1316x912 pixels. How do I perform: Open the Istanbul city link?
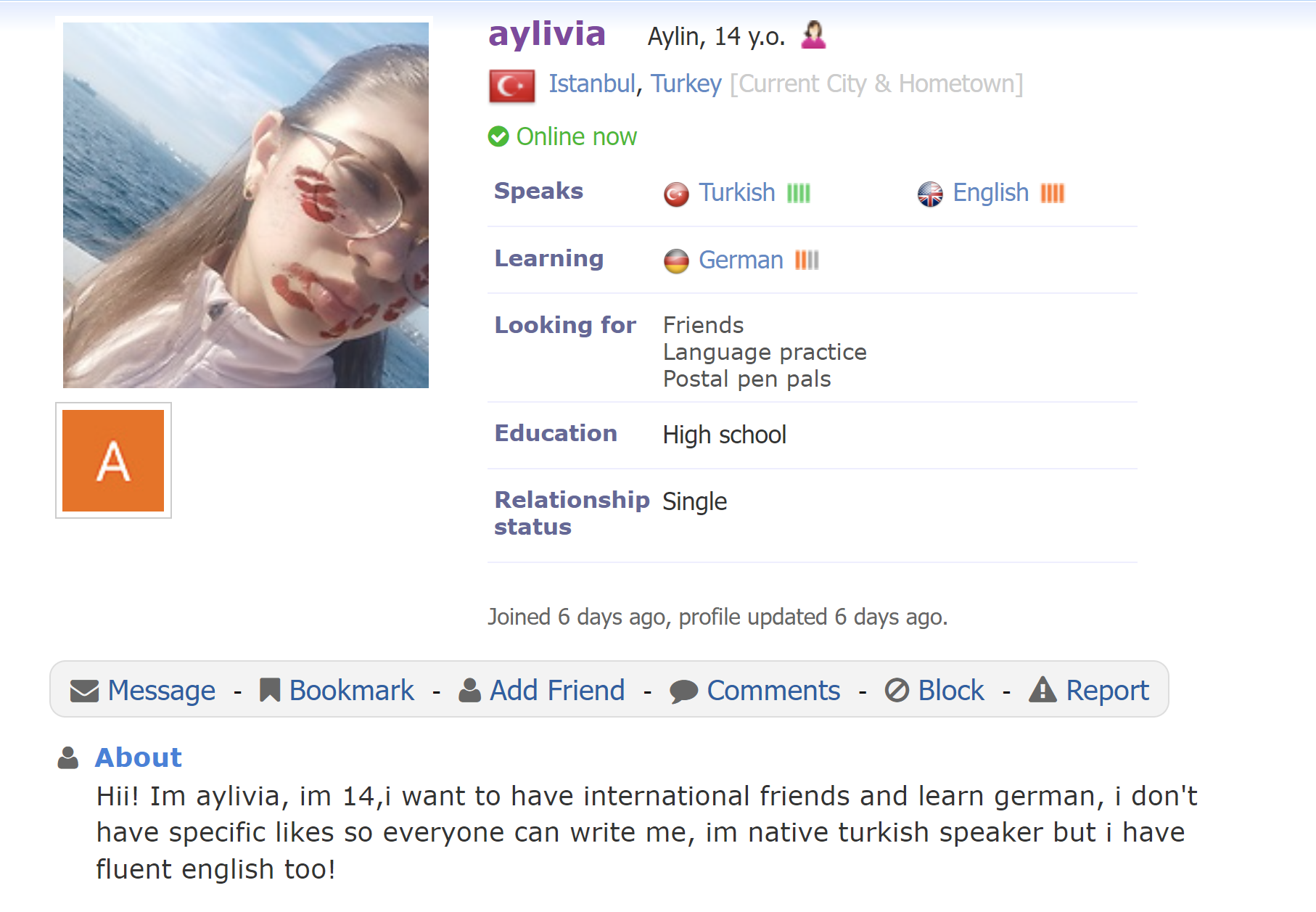click(592, 84)
